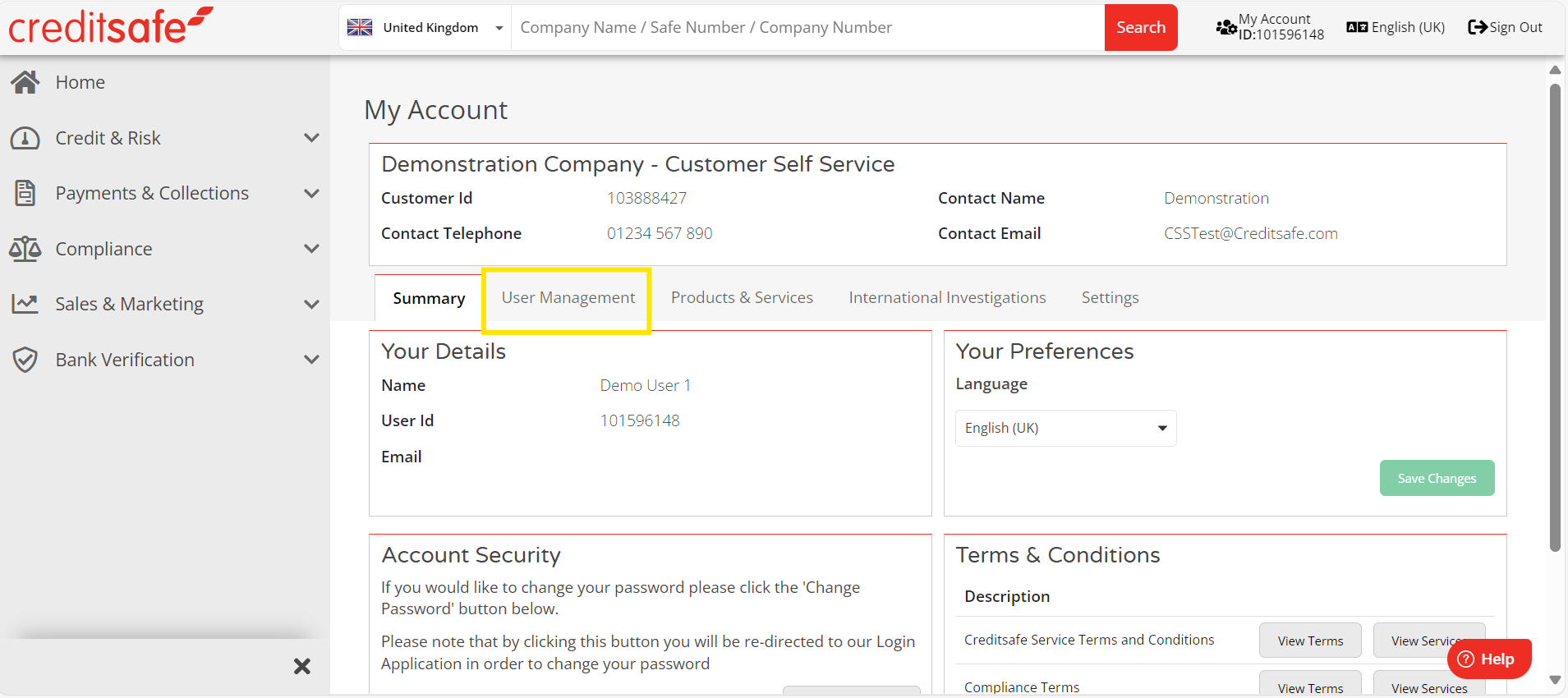
Task: Click the scrollbar down arrow
Action: point(1554,680)
